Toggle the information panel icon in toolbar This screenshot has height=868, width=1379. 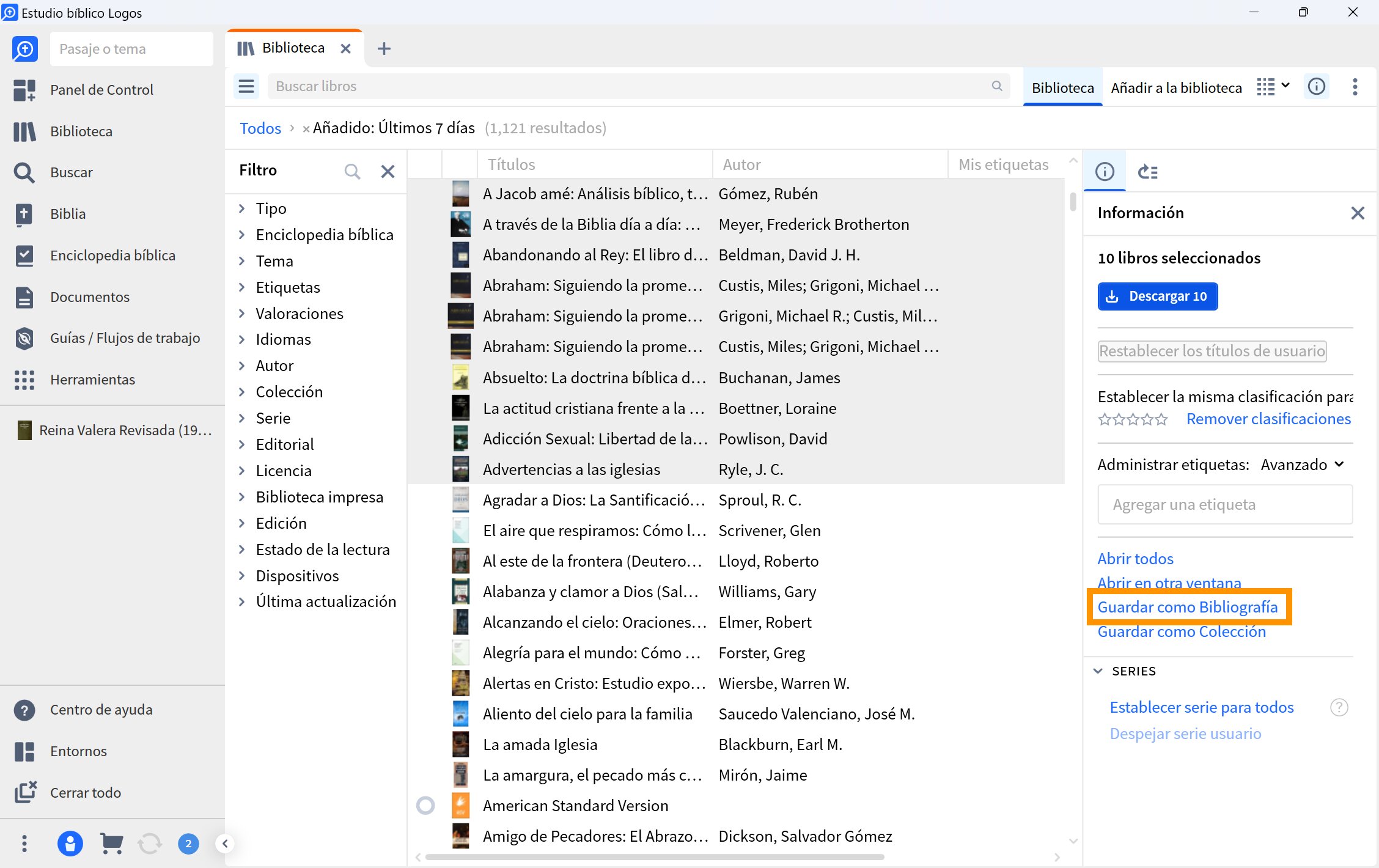pos(1317,86)
